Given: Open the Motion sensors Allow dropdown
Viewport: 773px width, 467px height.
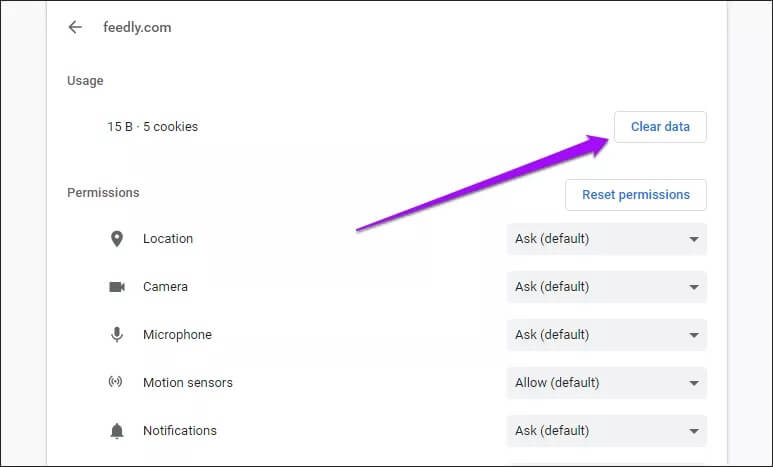Looking at the screenshot, I should pos(606,383).
